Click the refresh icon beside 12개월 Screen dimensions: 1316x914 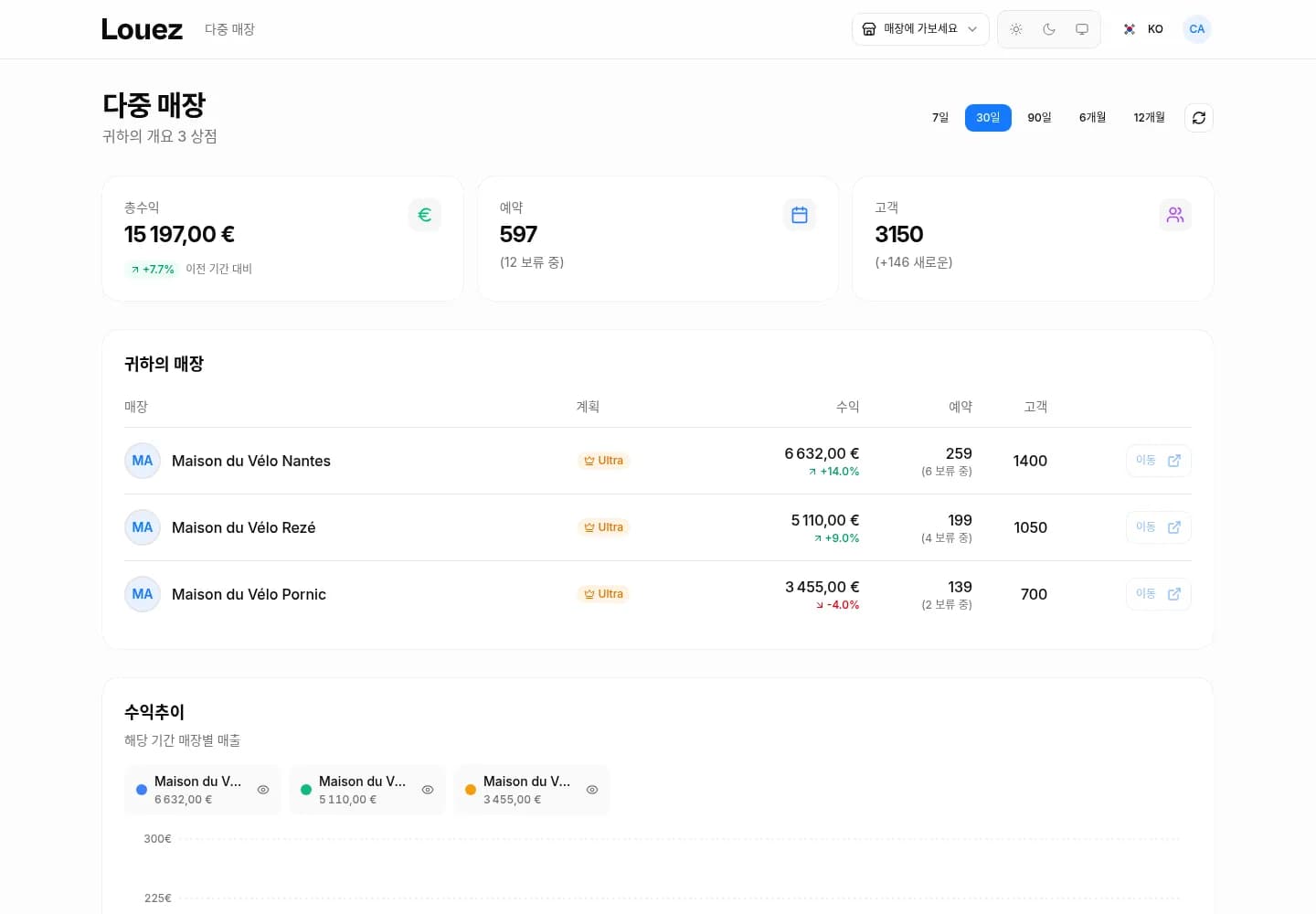click(x=1198, y=118)
